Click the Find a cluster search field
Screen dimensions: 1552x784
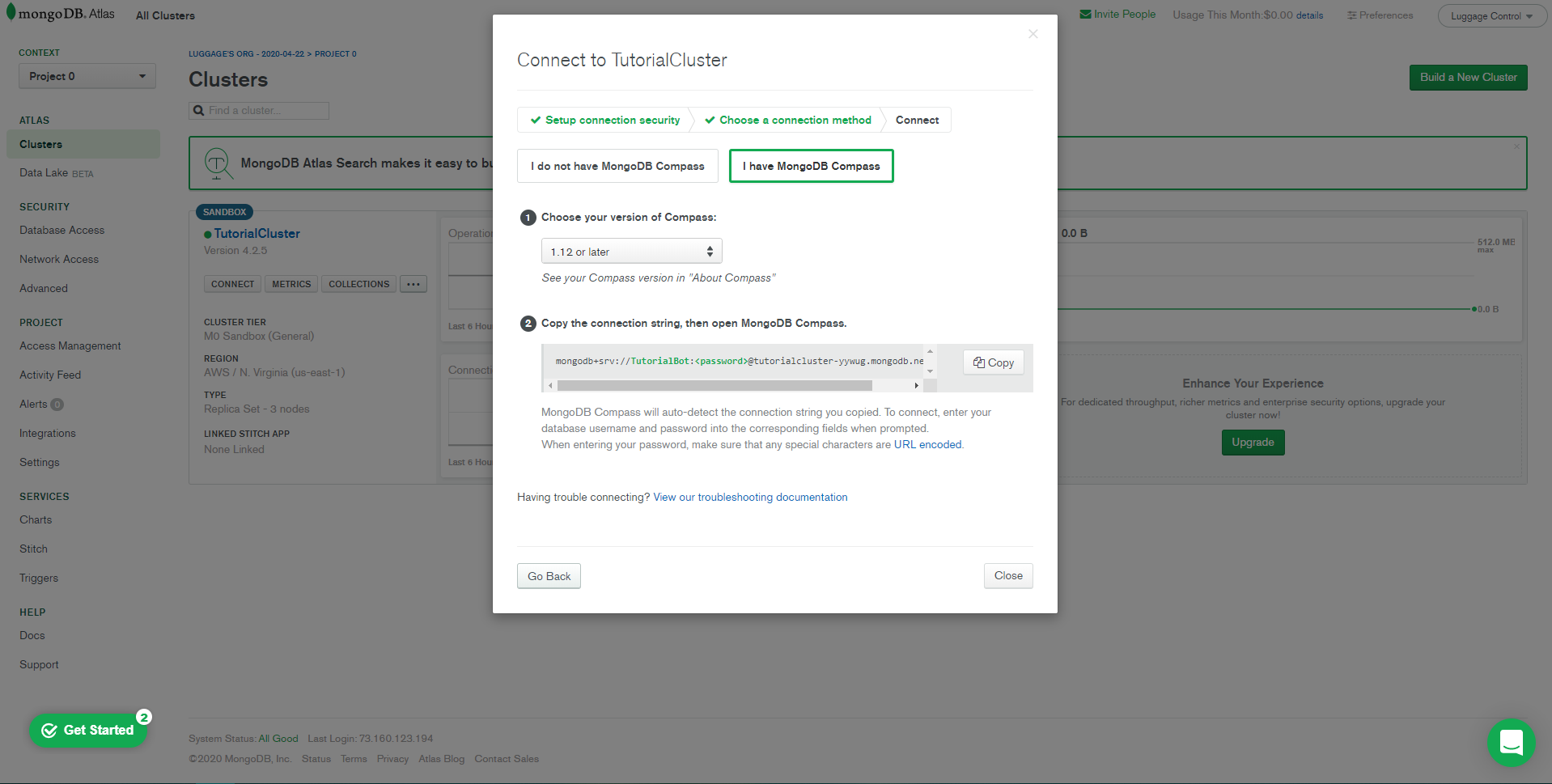pos(259,111)
